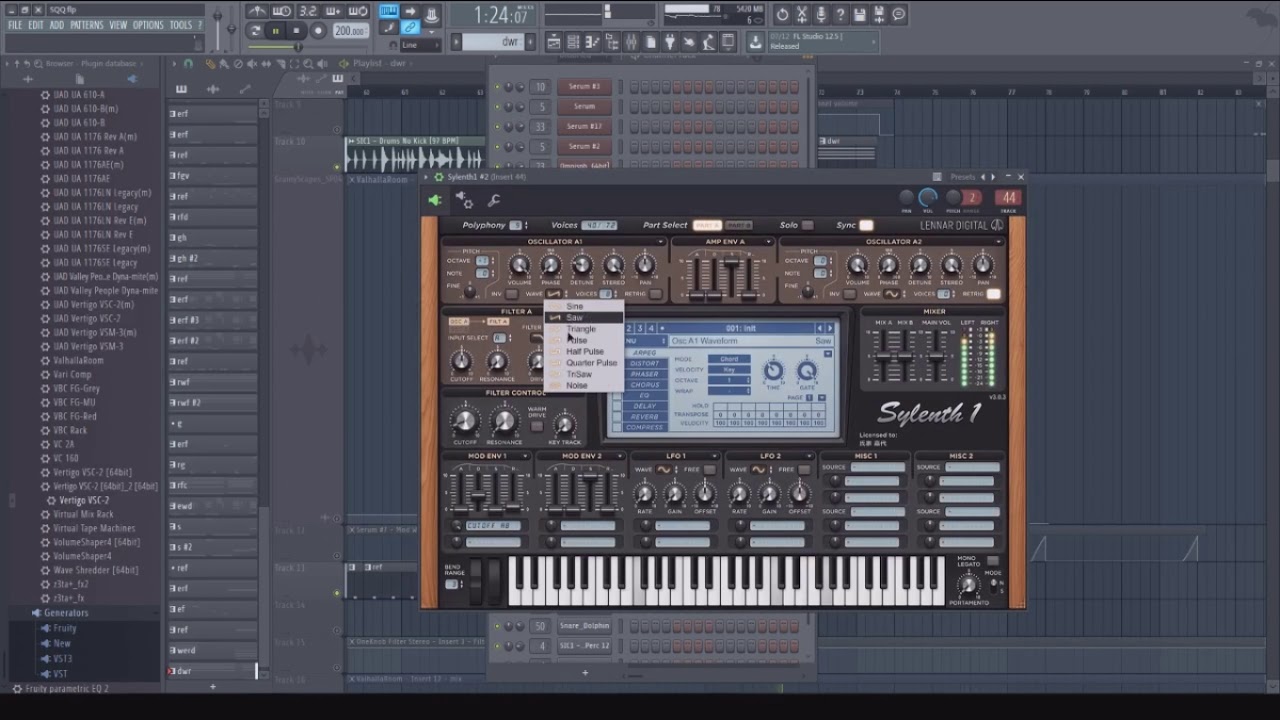Open the CHORUS effect tab
The width and height of the screenshot is (1280, 720).
click(x=644, y=385)
